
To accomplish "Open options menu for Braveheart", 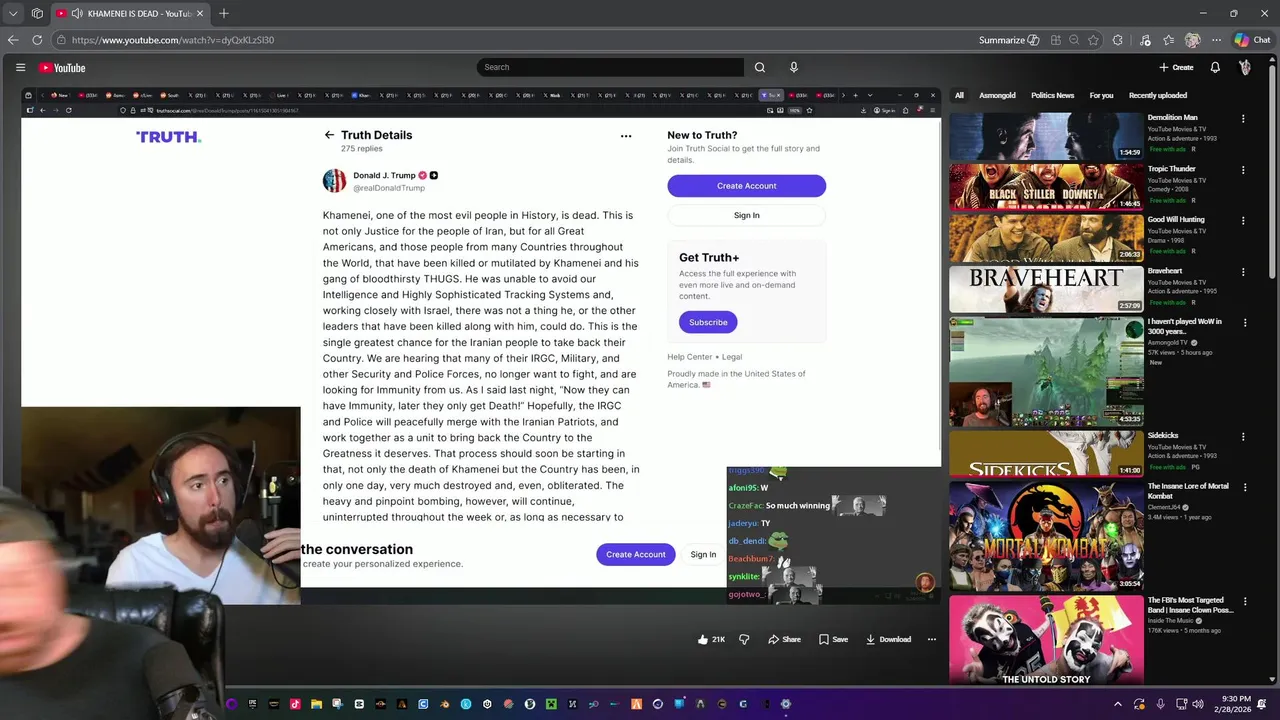I will click(x=1243, y=272).
